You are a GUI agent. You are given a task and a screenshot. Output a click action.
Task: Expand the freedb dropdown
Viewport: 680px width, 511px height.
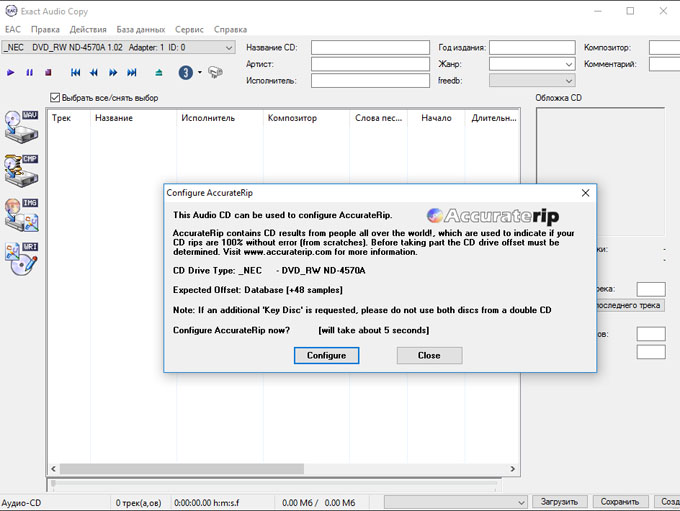coord(568,81)
